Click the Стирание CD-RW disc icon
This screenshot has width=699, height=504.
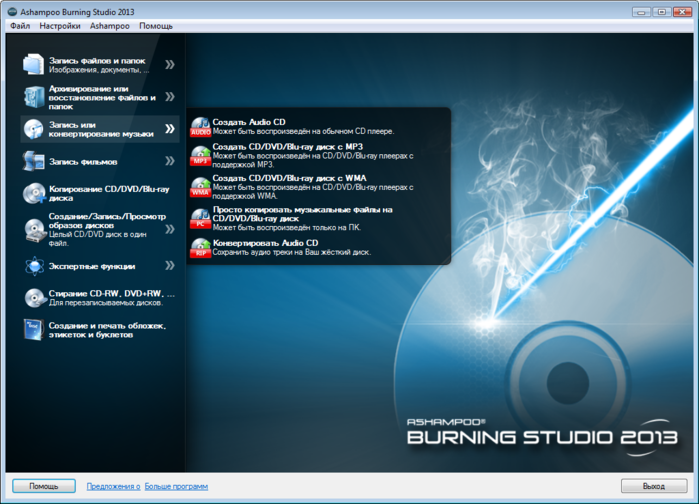pyautogui.click(x=35, y=298)
